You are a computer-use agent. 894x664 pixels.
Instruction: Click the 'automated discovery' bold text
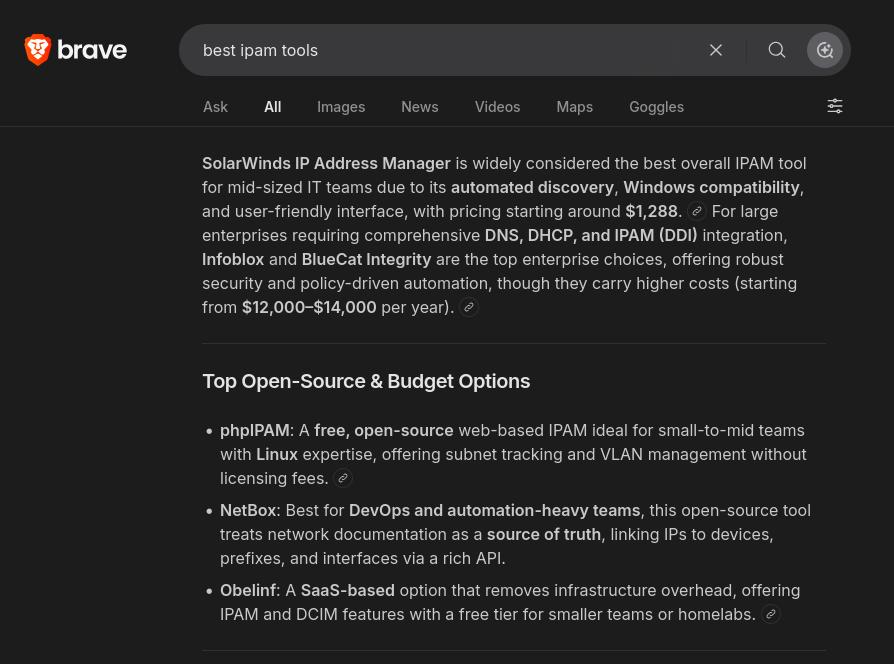tap(533, 188)
